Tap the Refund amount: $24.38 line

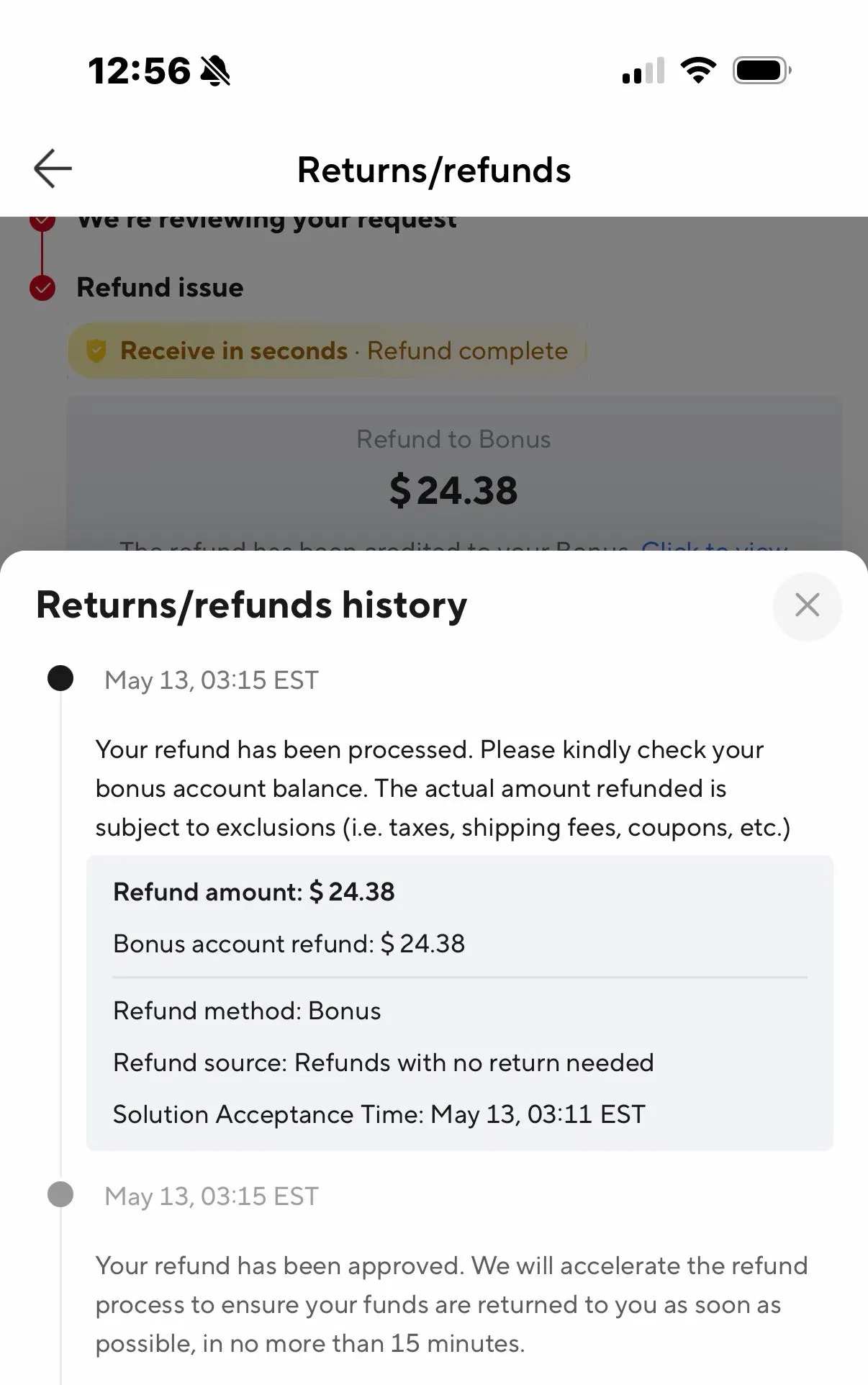tap(254, 892)
